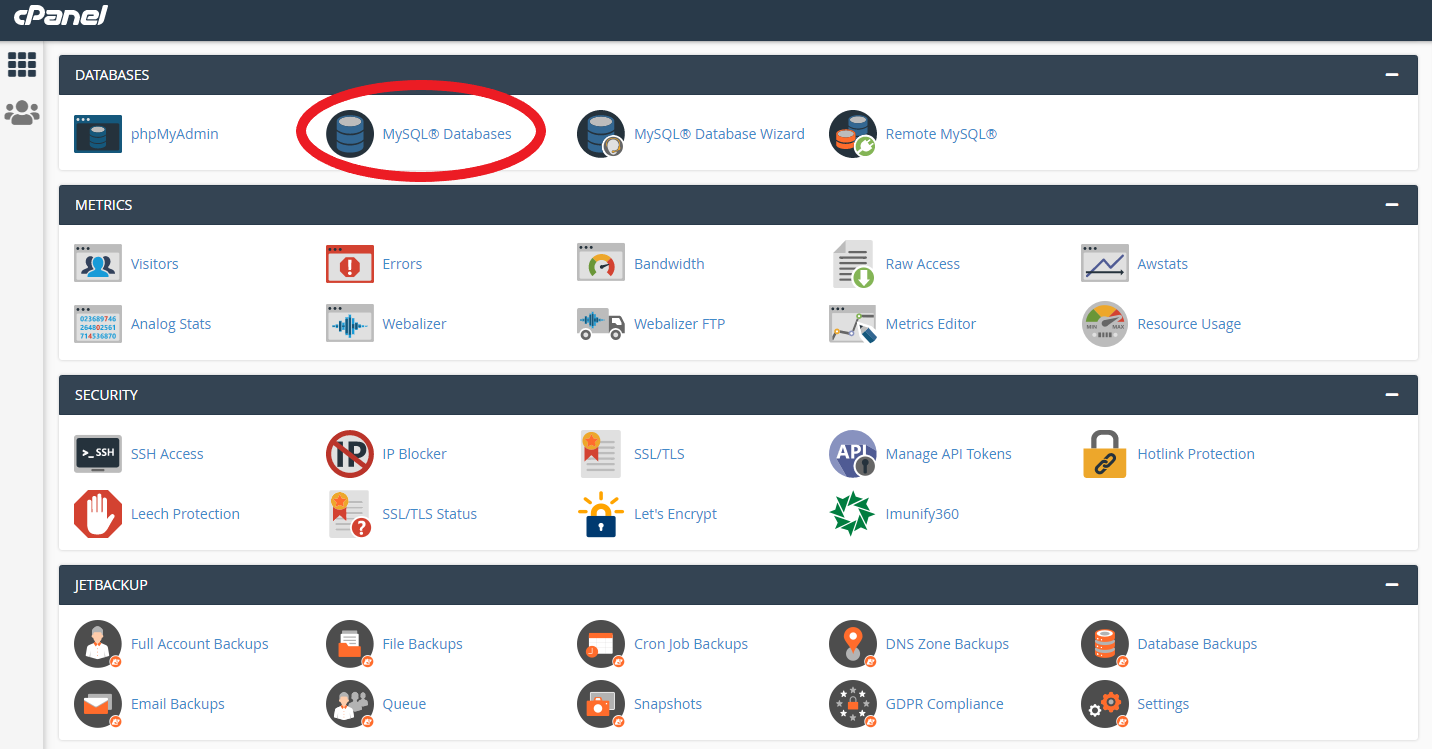Open the Remote MySQL icon
The image size is (1432, 749).
[x=852, y=134]
